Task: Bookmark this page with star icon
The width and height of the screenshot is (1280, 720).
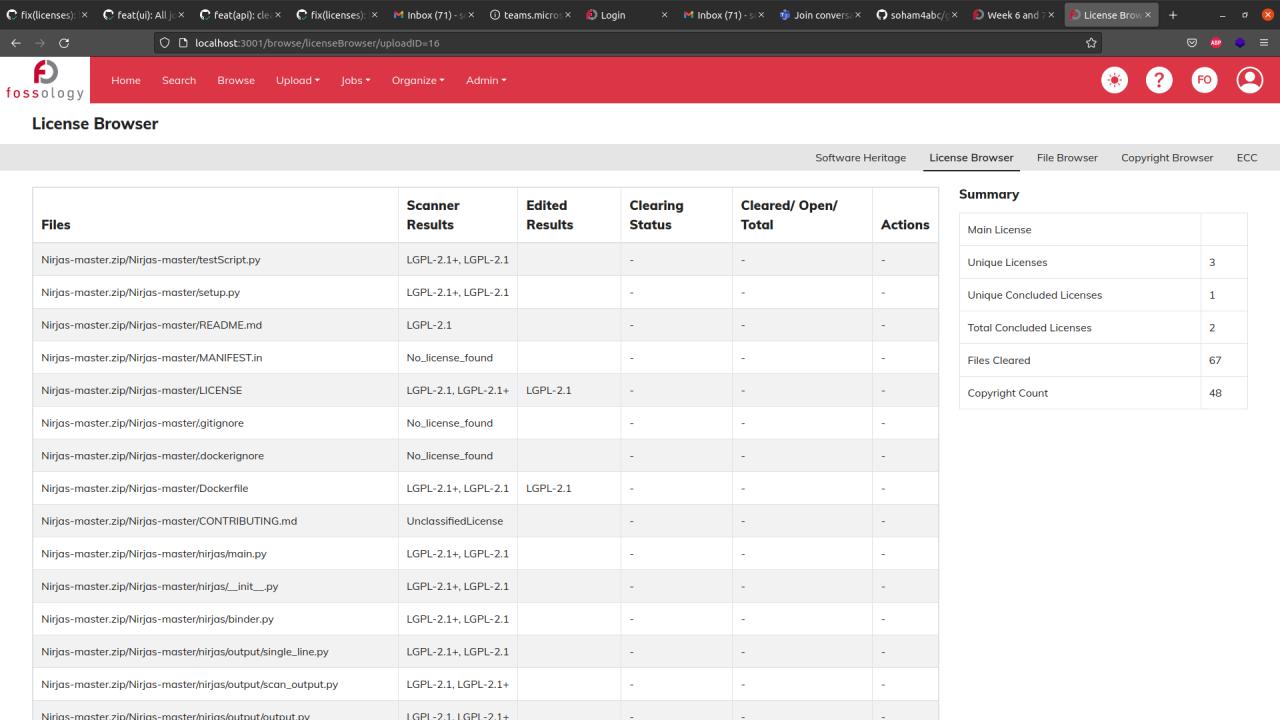Action: point(1091,43)
